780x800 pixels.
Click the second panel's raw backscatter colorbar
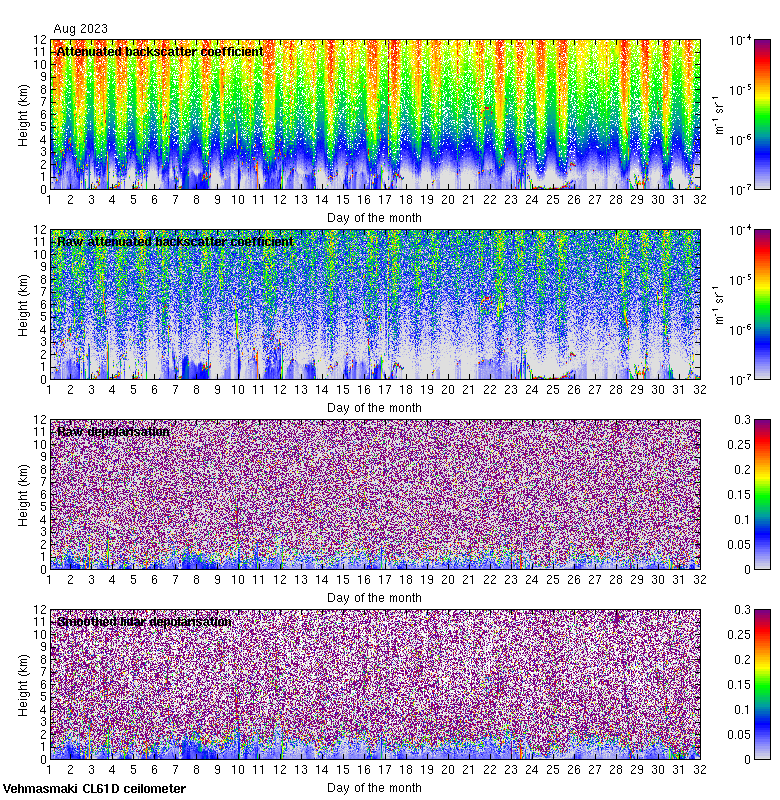tap(762, 304)
